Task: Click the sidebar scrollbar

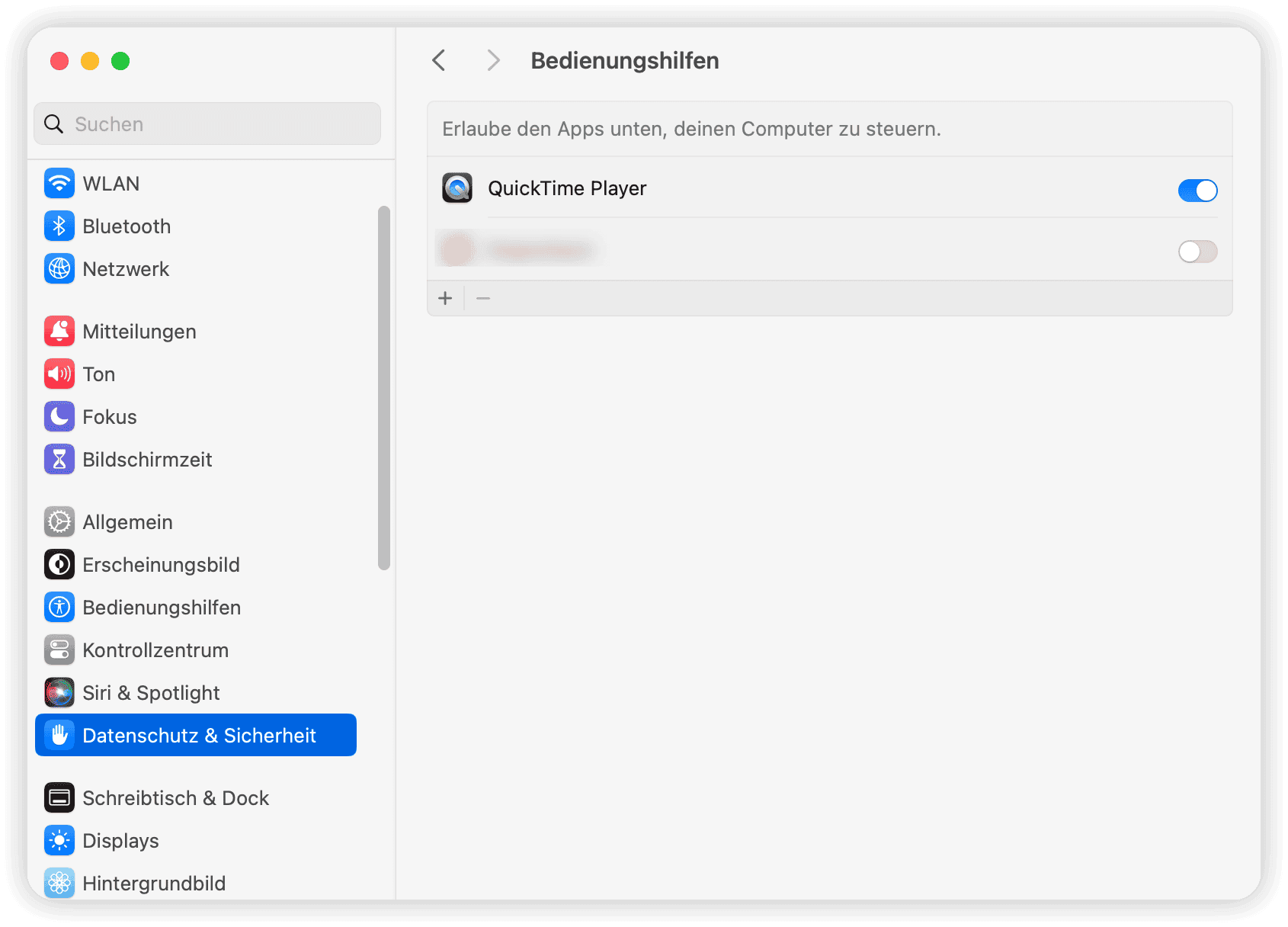Action: 384,387
